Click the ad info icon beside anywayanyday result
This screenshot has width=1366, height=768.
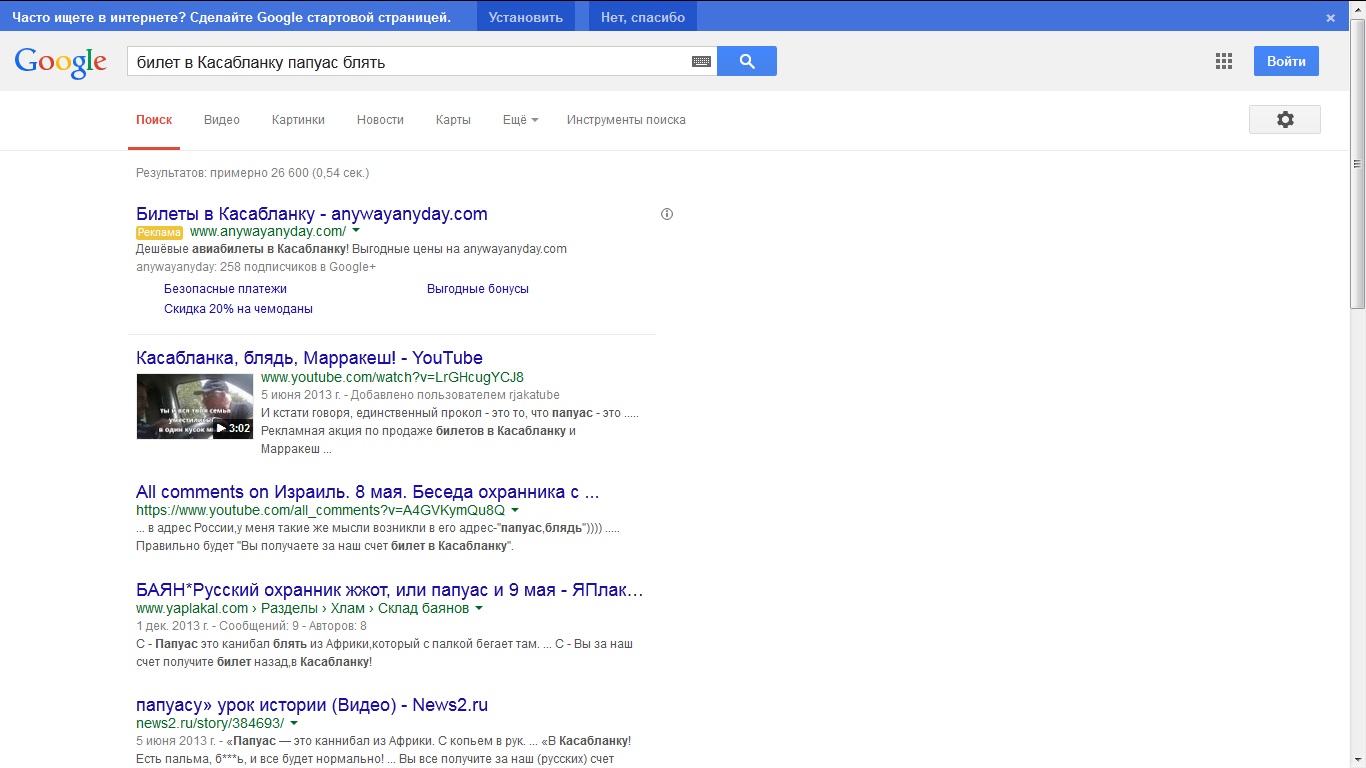click(667, 214)
